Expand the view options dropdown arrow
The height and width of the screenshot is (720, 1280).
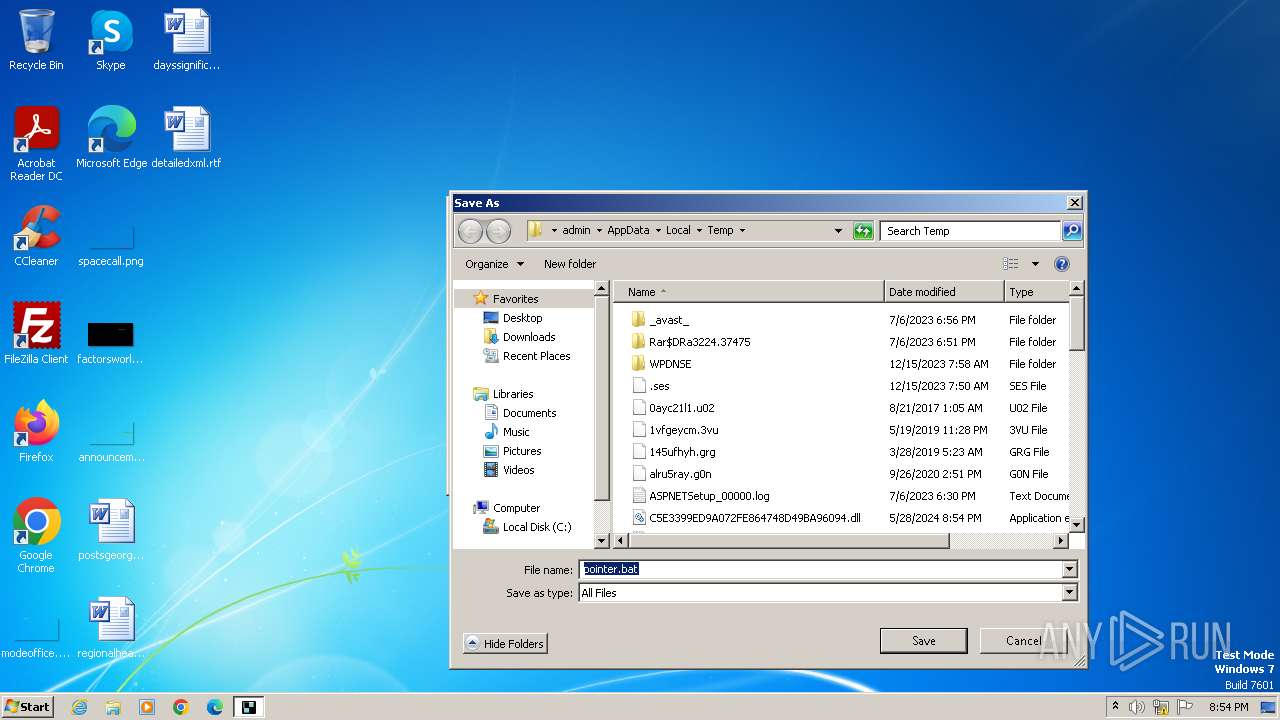coord(1035,264)
